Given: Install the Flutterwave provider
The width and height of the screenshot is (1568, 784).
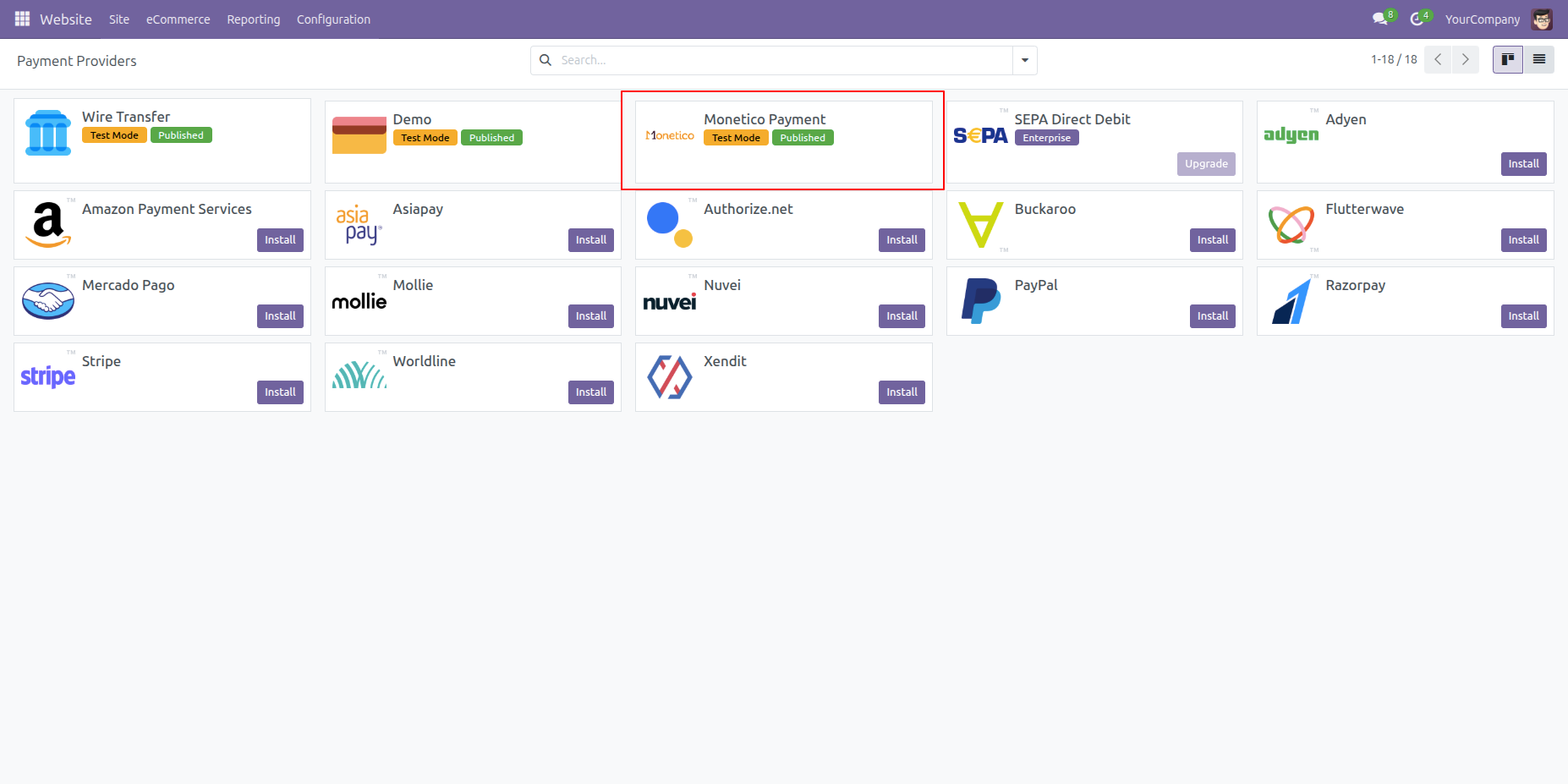Looking at the screenshot, I should (x=1523, y=240).
